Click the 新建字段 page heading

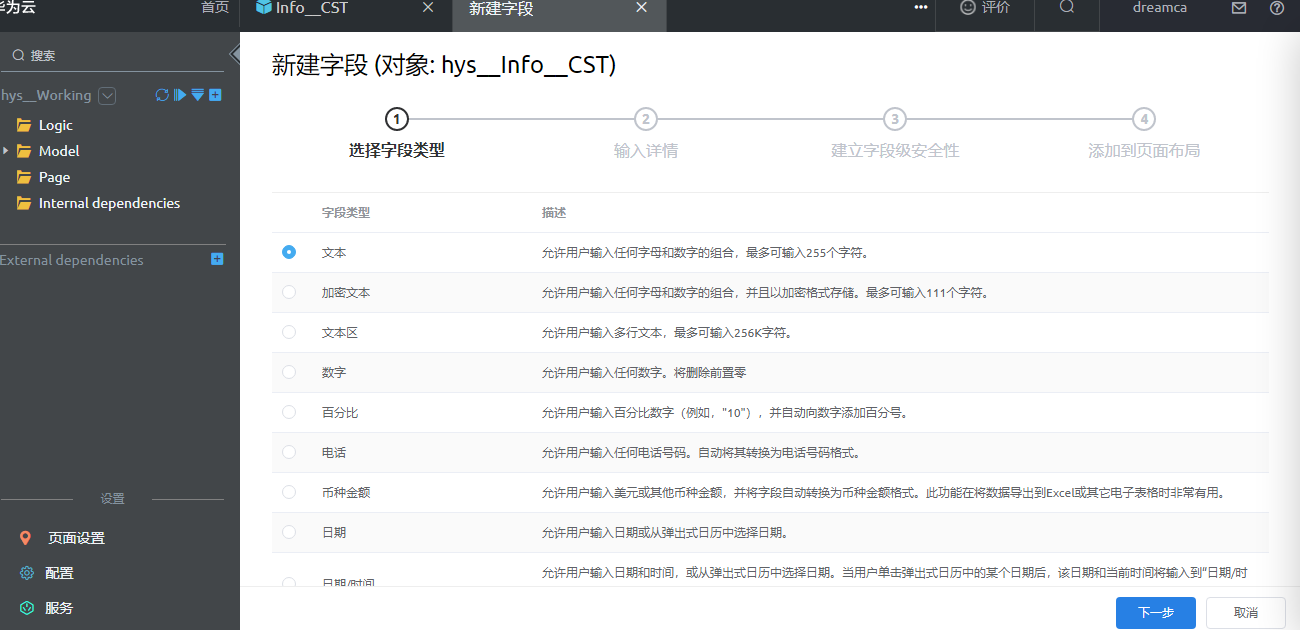tap(444, 66)
